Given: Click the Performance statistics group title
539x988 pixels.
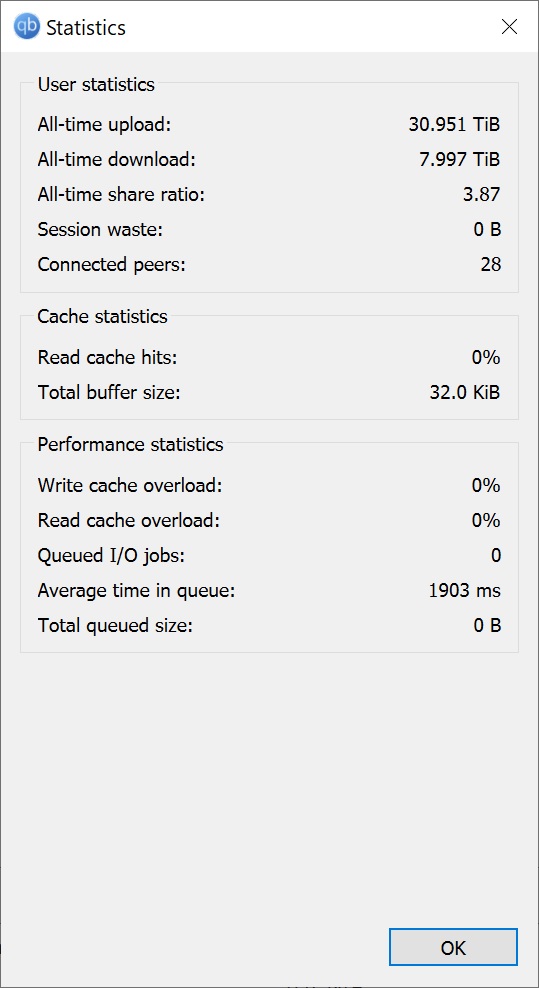Looking at the screenshot, I should 130,444.
